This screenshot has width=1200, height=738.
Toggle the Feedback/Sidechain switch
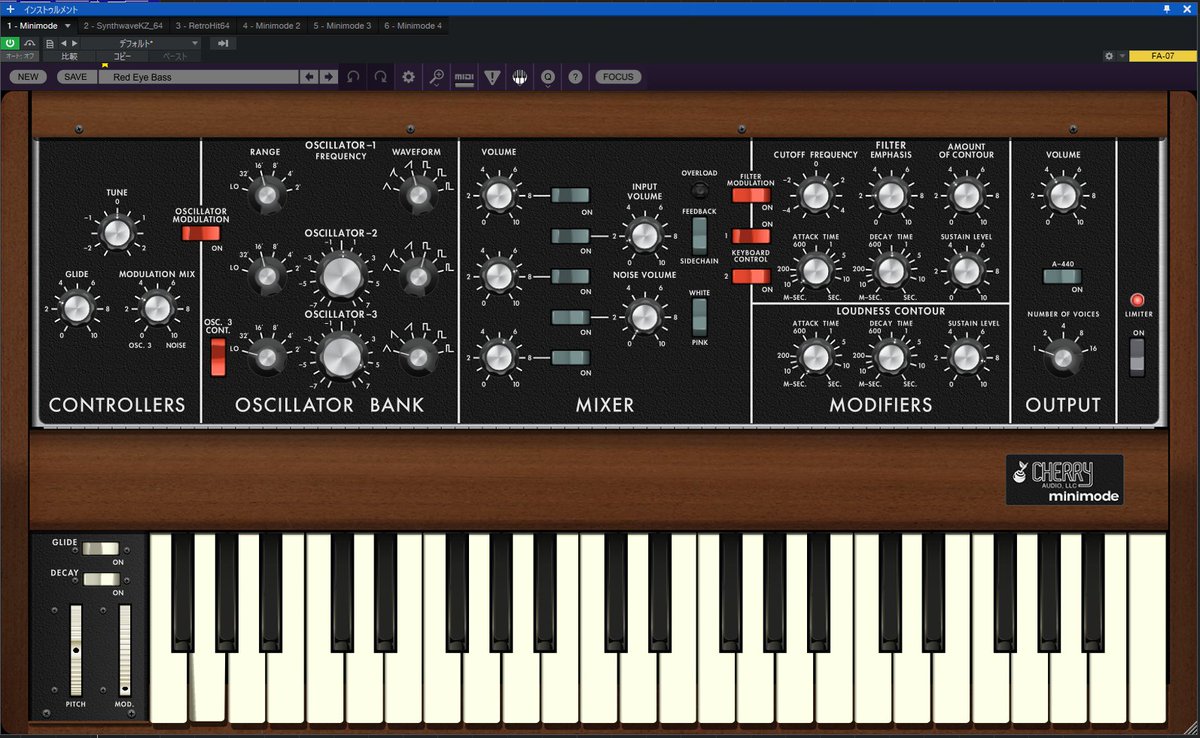pos(699,237)
